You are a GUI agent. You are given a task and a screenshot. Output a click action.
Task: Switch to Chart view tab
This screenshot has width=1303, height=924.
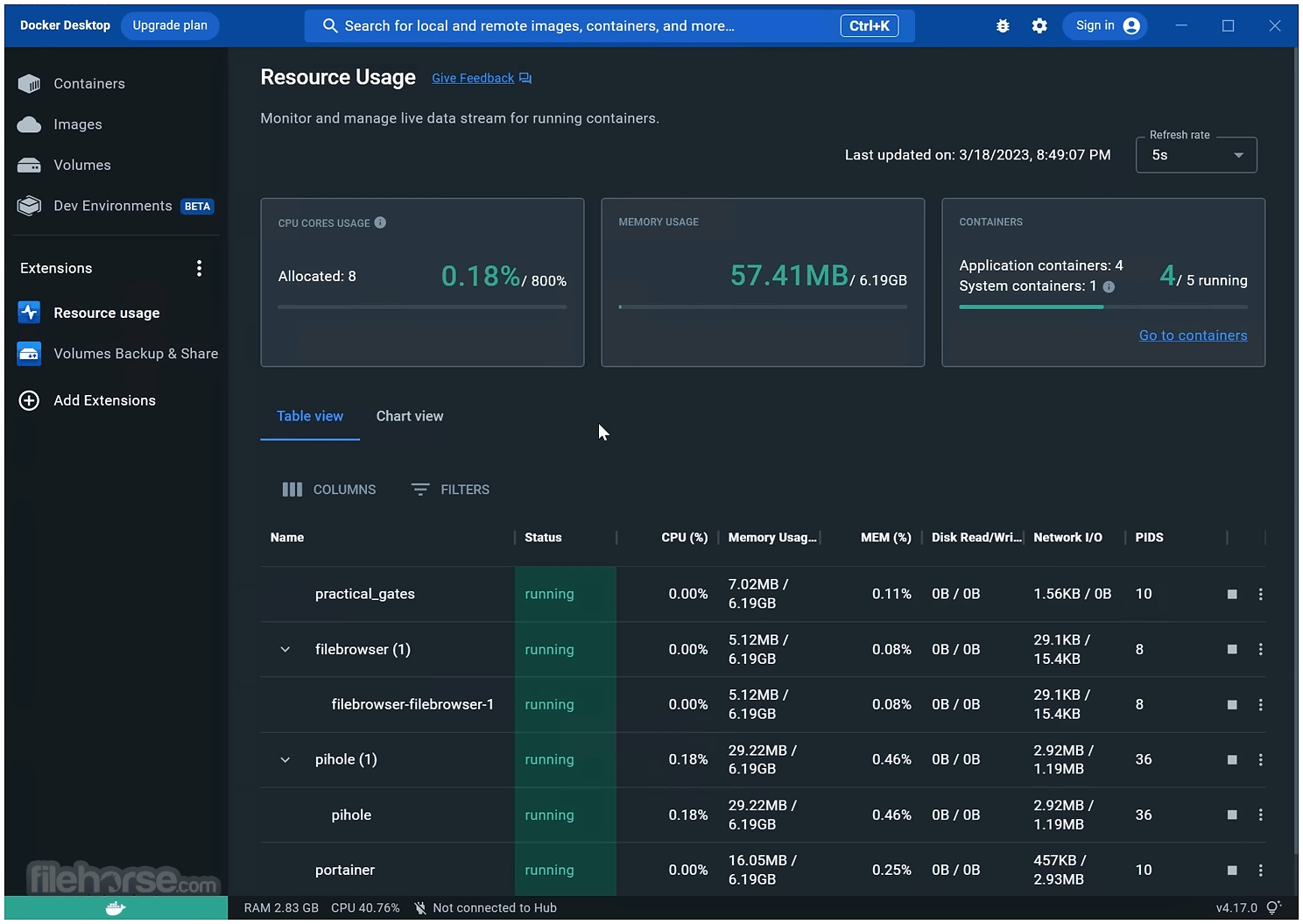tap(410, 416)
